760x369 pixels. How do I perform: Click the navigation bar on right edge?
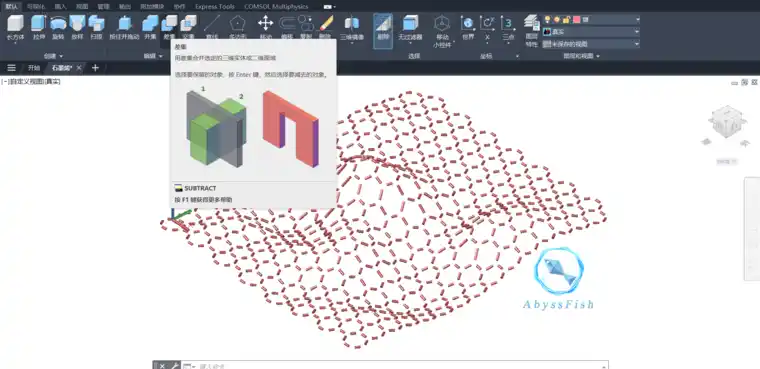click(x=752, y=228)
